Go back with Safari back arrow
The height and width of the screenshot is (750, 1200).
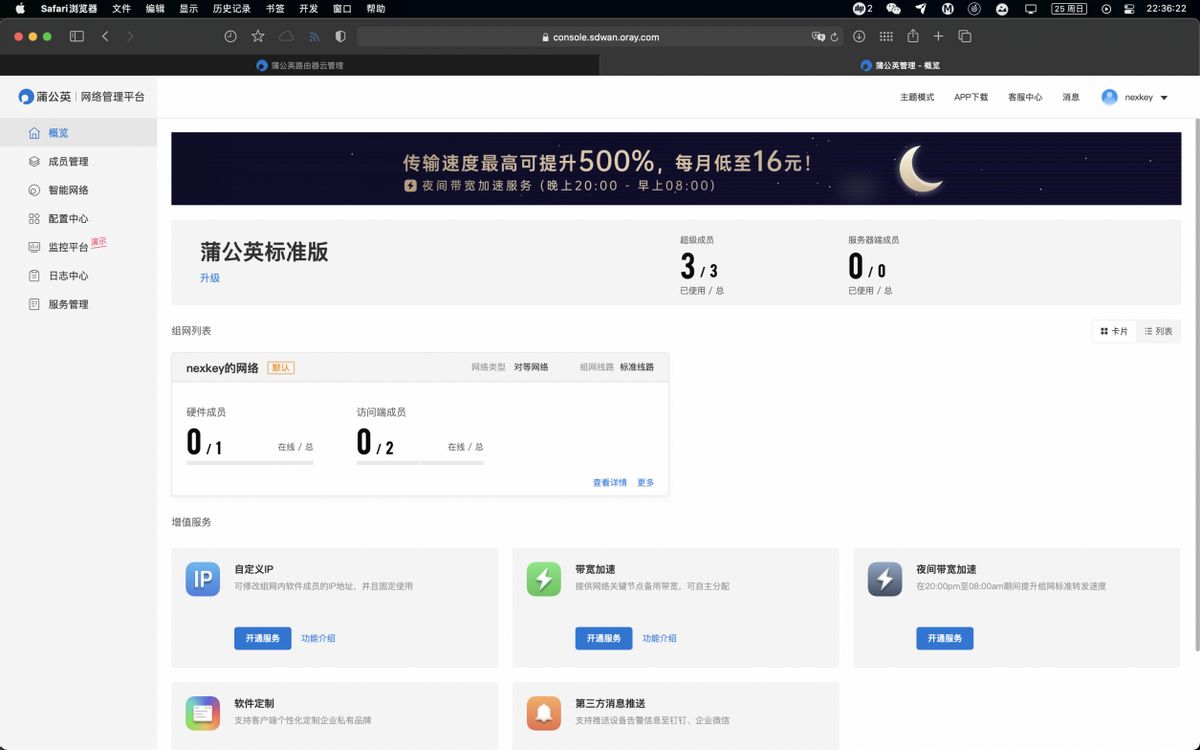pos(105,36)
